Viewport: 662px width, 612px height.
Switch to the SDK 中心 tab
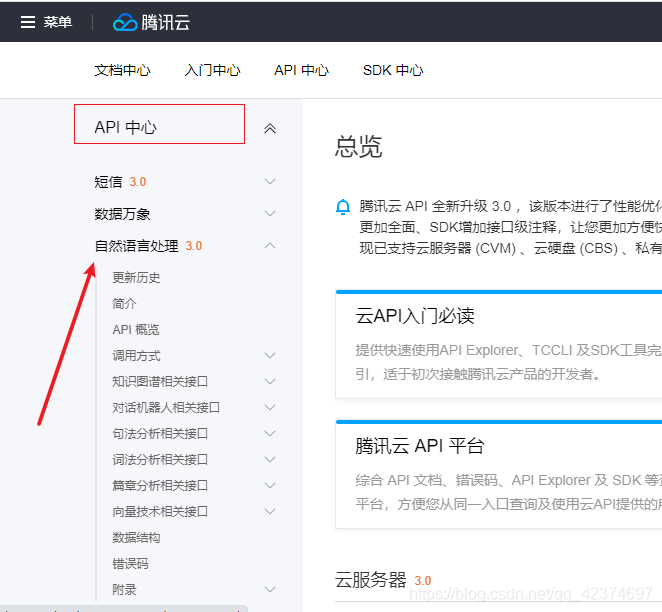coord(393,70)
